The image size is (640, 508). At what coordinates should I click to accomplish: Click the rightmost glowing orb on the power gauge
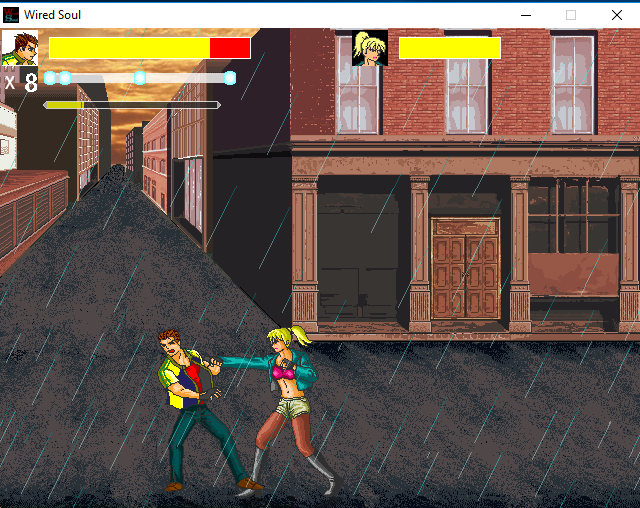click(x=230, y=78)
